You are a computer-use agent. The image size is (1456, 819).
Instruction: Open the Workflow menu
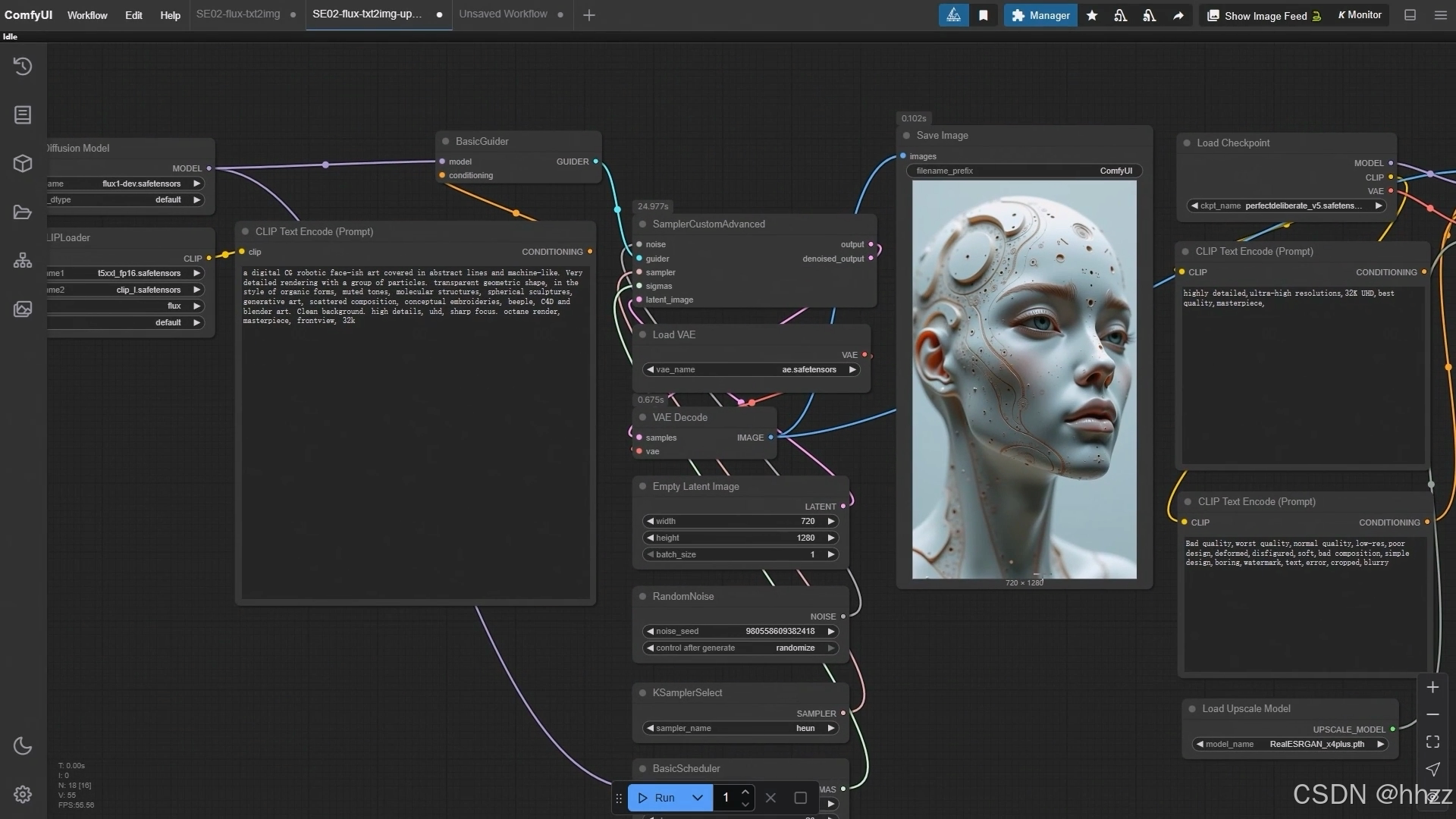[87, 15]
